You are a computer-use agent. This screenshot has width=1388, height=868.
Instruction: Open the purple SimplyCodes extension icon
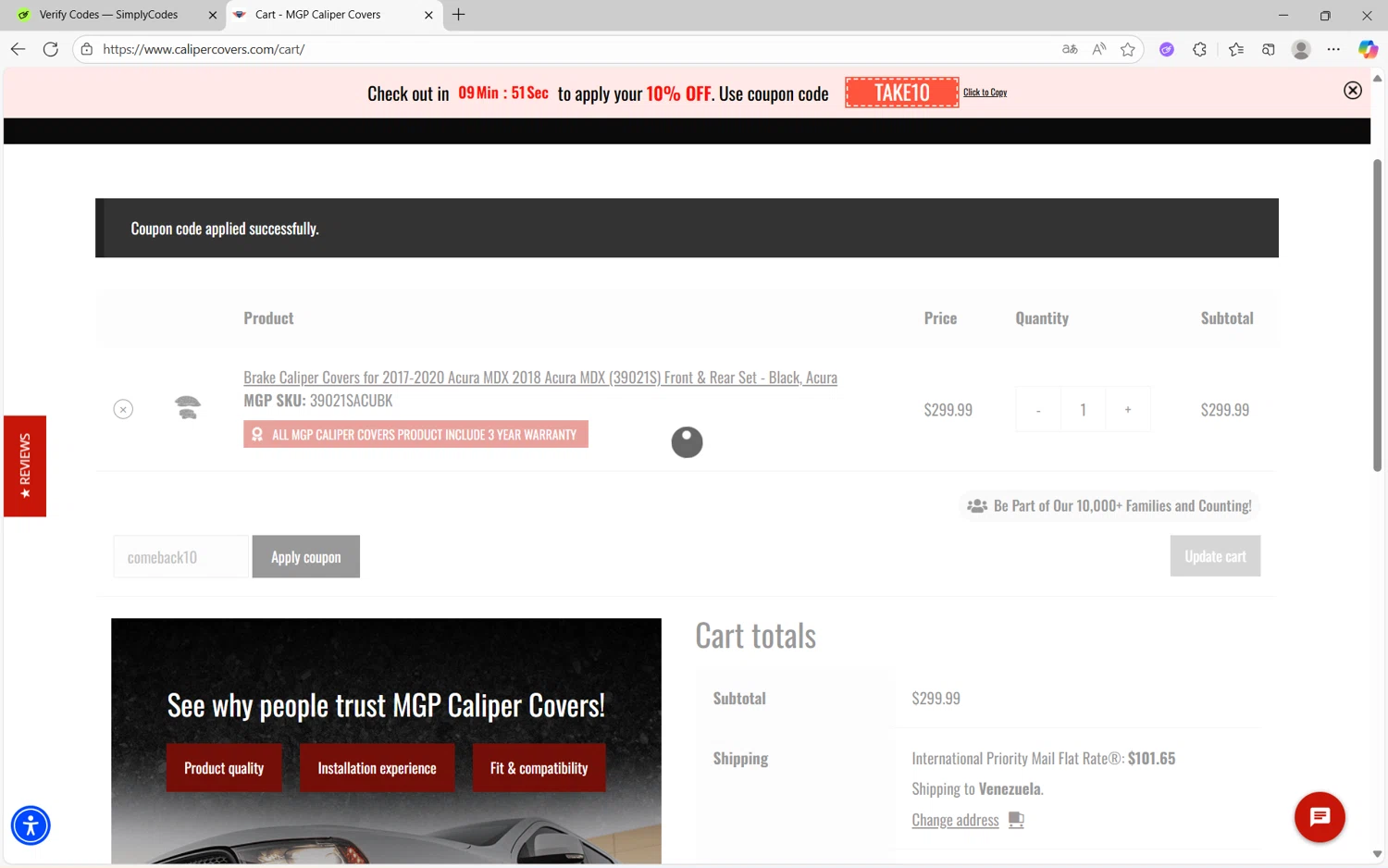pyautogui.click(x=1167, y=49)
